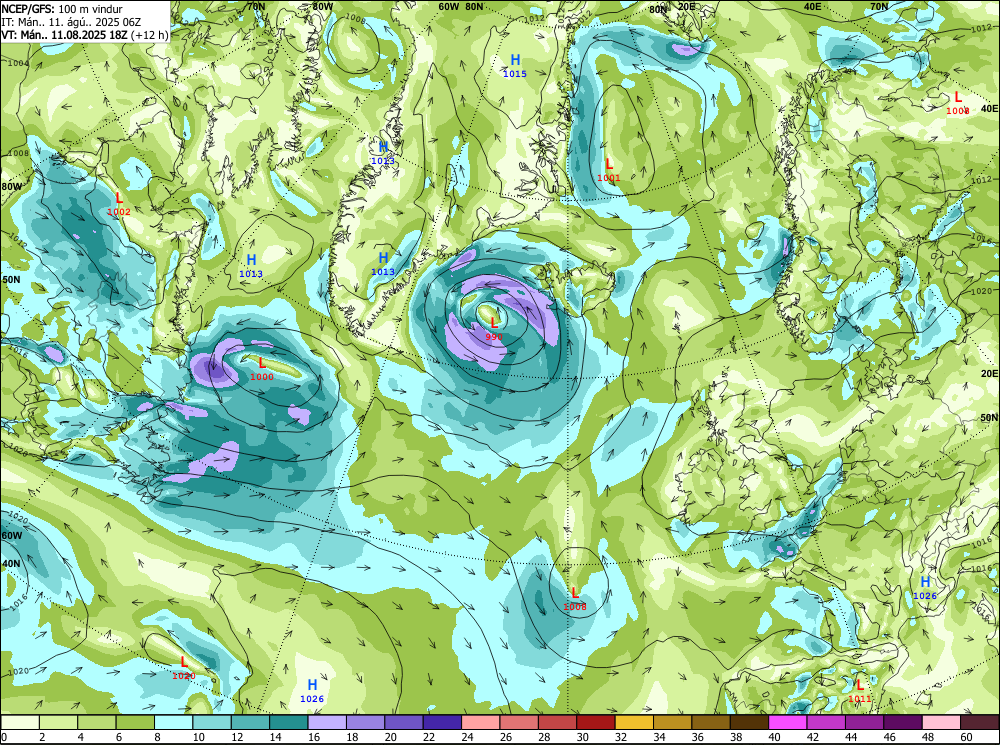The width and height of the screenshot is (1000, 745).
Task: Click the pale yellow 0–2 legend swatch
Action: pyautogui.click(x=20, y=722)
